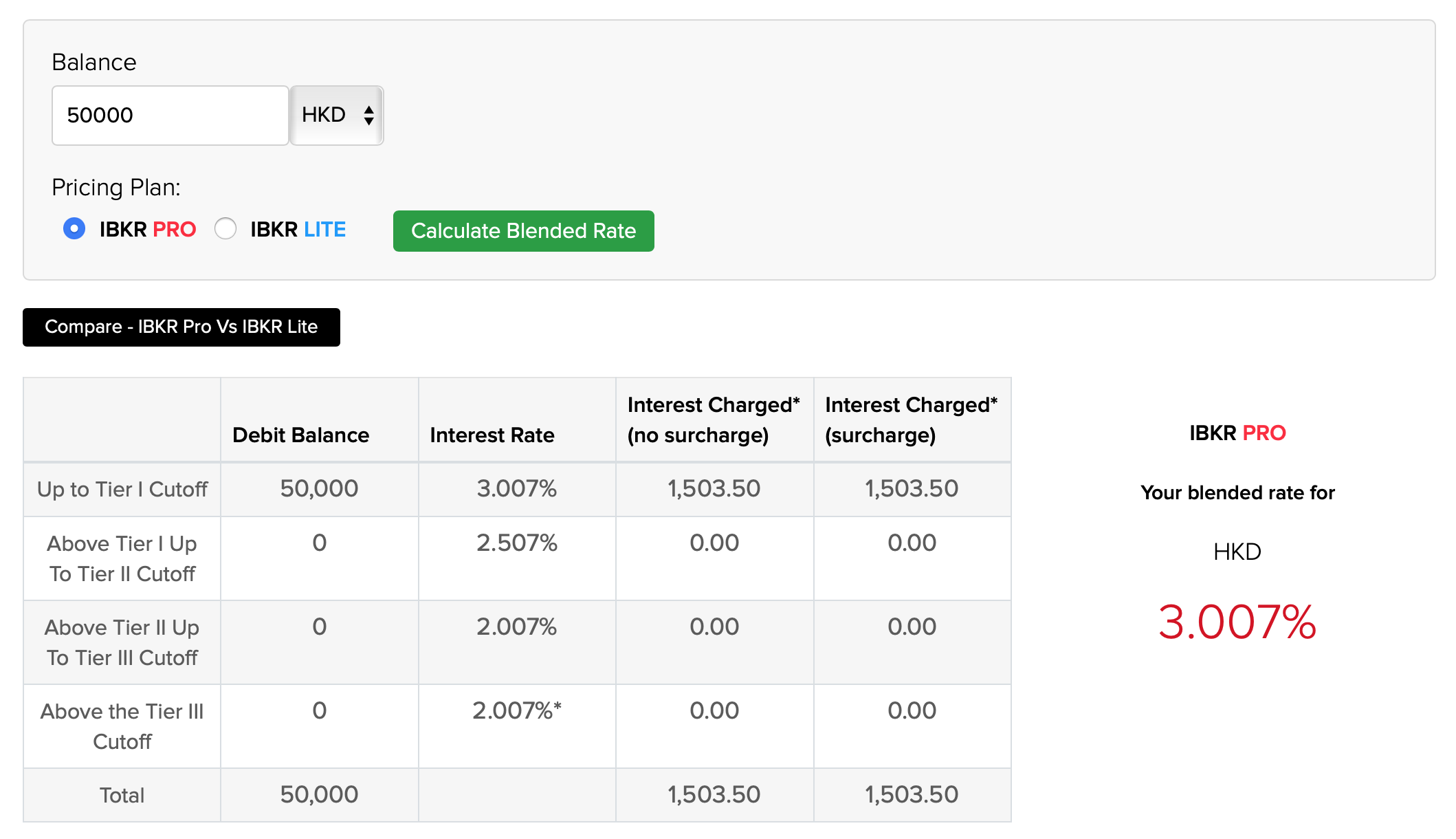Screen dimensions: 1456x839
Task: Select the IBKR PRO radio button
Action: [74, 228]
